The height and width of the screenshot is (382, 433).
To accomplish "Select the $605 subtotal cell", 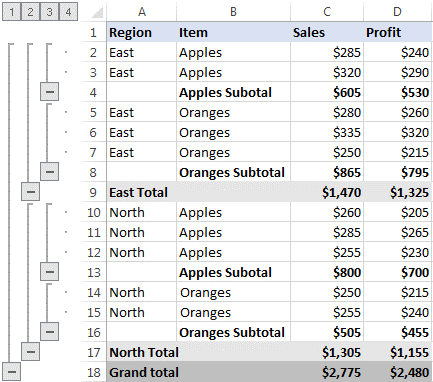I will tap(327, 92).
